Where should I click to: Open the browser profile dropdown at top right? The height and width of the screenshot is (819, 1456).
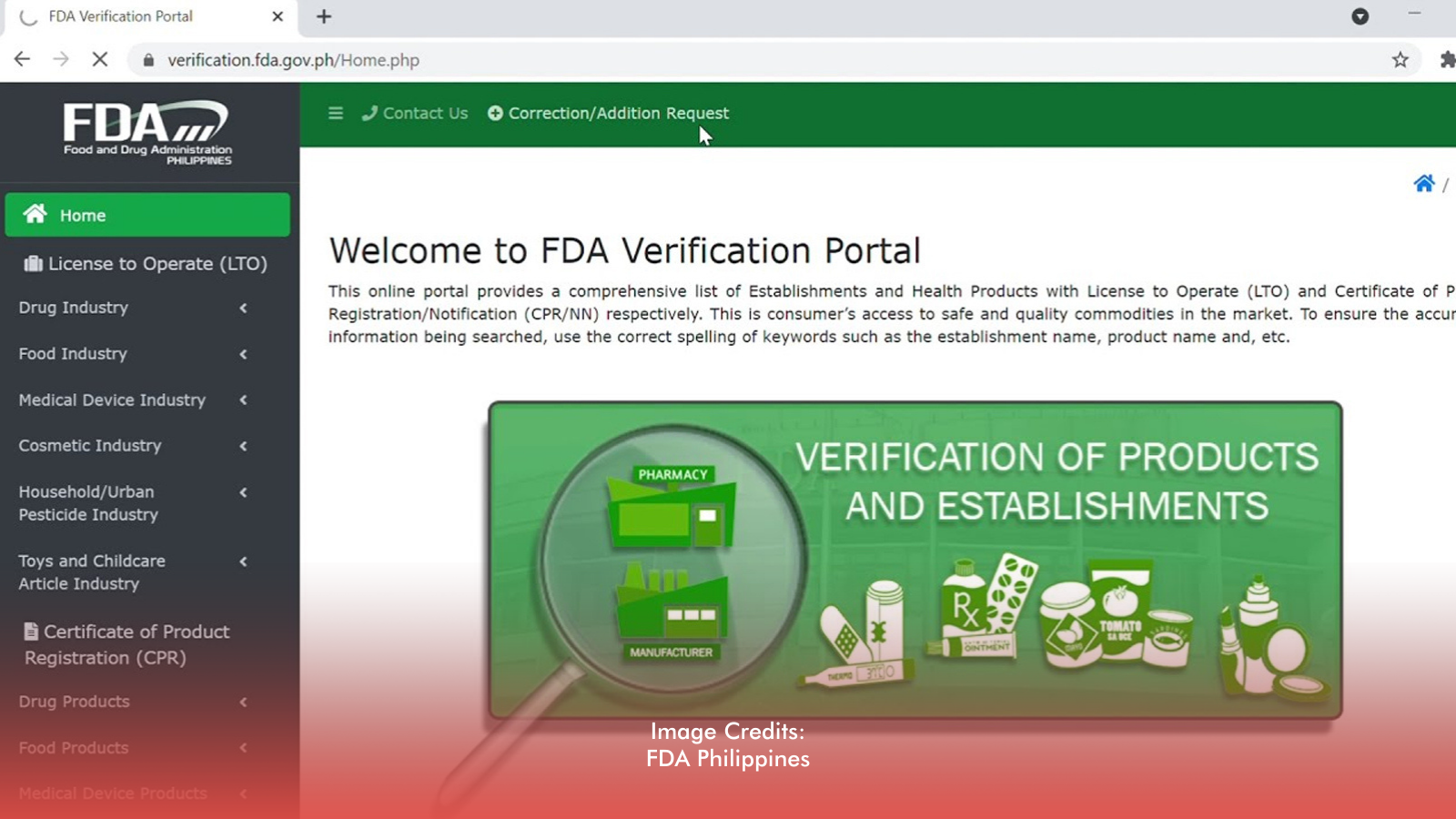1360,16
